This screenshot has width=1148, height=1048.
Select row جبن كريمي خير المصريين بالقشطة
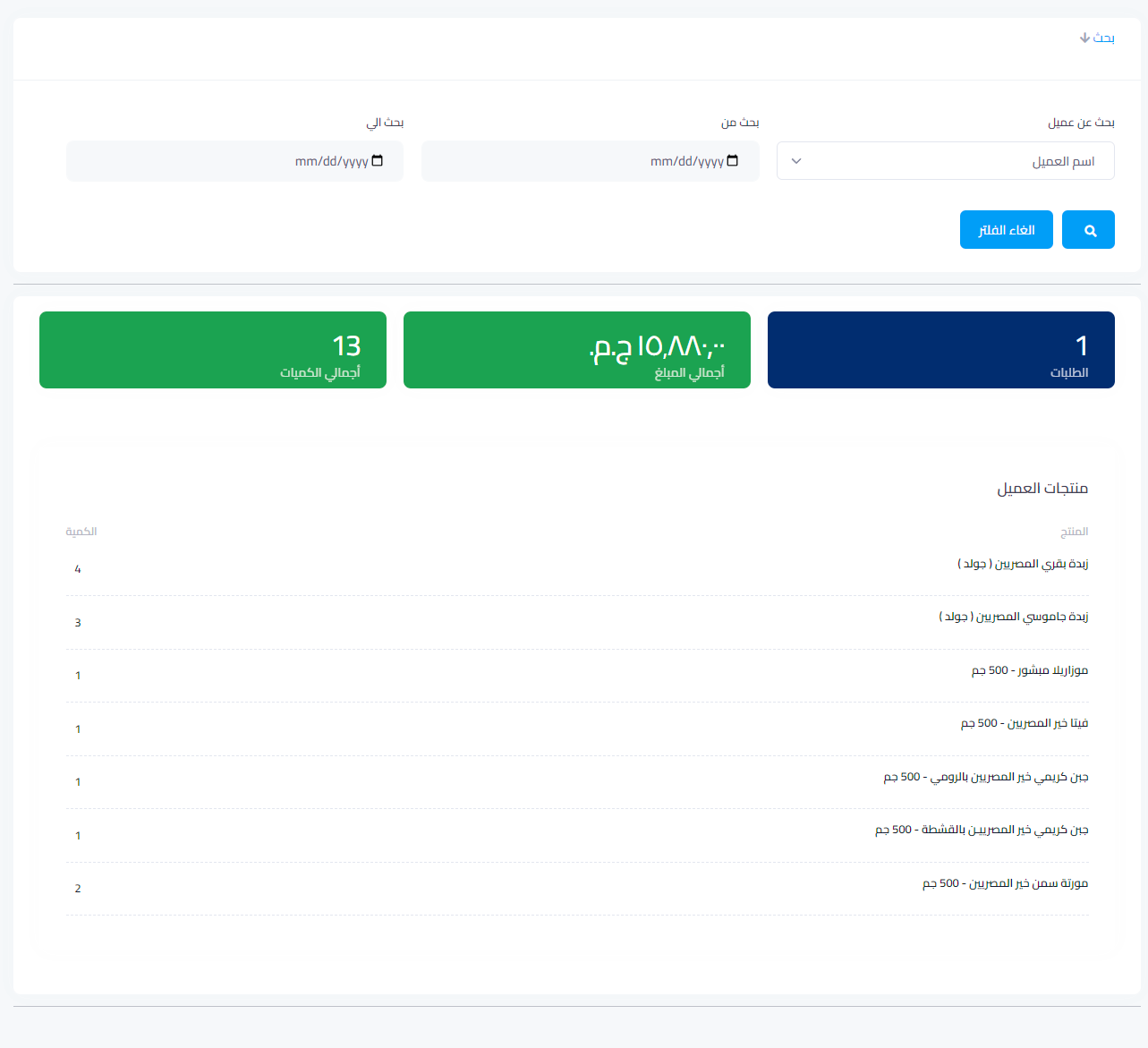pyautogui.click(x=577, y=836)
